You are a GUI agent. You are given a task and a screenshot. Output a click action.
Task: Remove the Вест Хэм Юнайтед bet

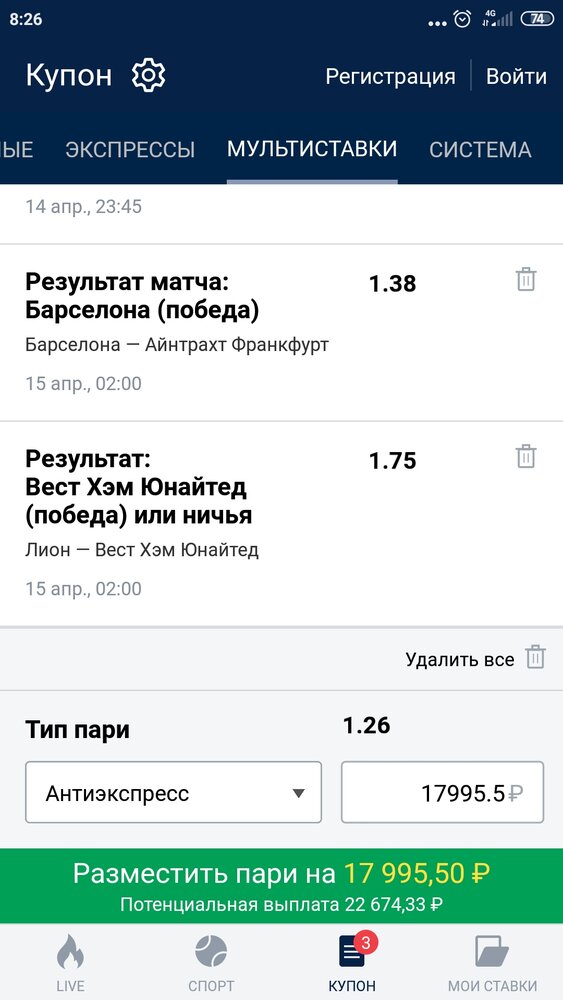point(526,457)
